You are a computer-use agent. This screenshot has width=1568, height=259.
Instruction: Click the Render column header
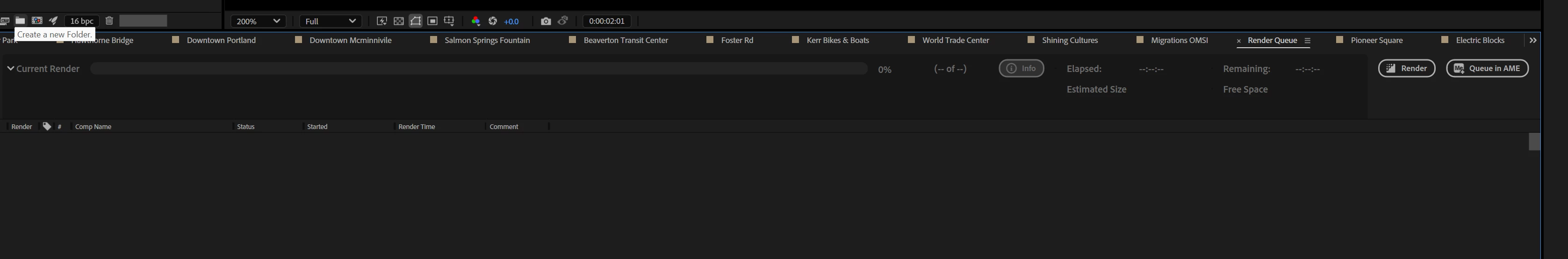[x=22, y=127]
